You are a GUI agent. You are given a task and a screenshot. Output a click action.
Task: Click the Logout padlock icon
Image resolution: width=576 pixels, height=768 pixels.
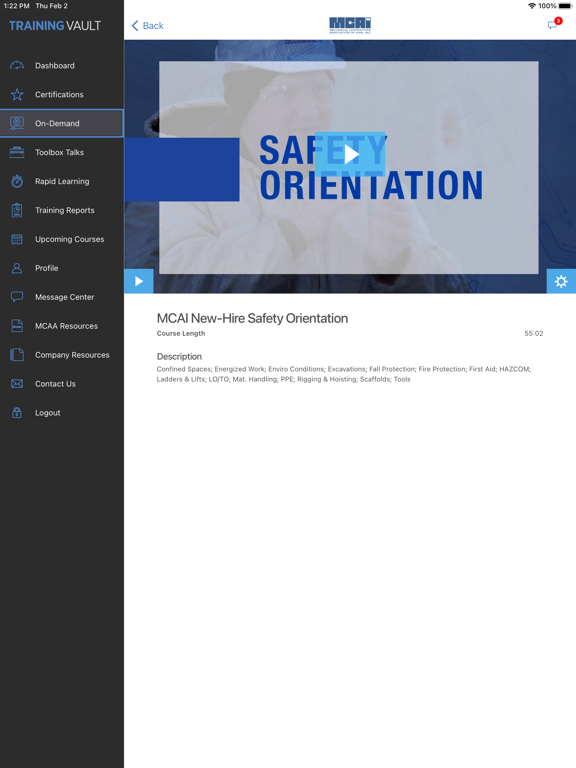click(x=17, y=412)
